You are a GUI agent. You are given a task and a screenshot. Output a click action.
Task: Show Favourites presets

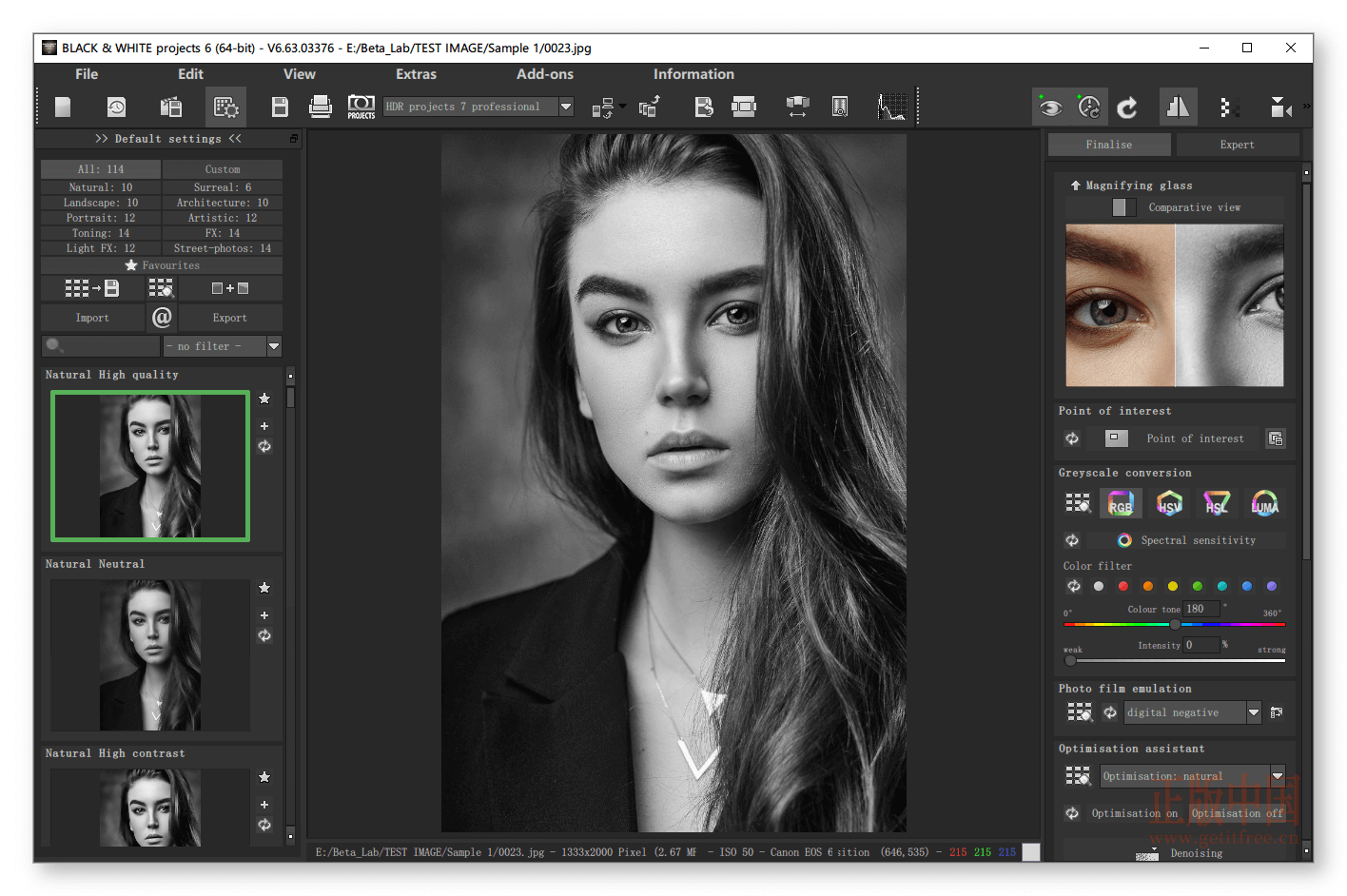162,265
